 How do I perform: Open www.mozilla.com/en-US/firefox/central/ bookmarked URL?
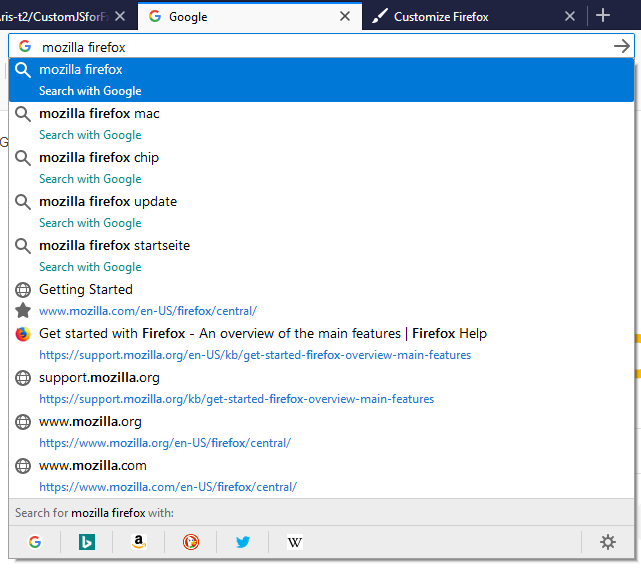148,311
